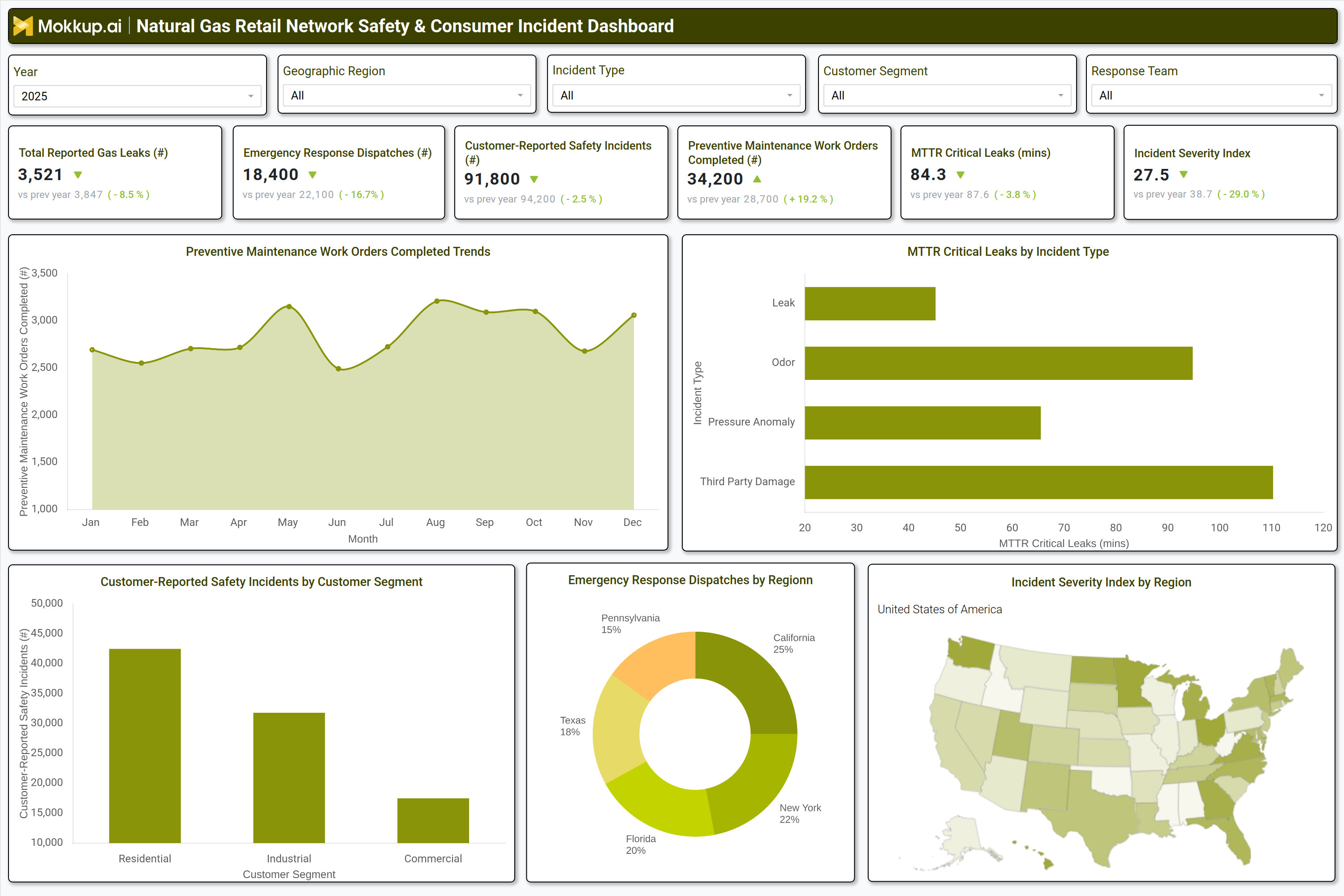Click the Third Party Damage bar

pyautogui.click(x=1039, y=482)
